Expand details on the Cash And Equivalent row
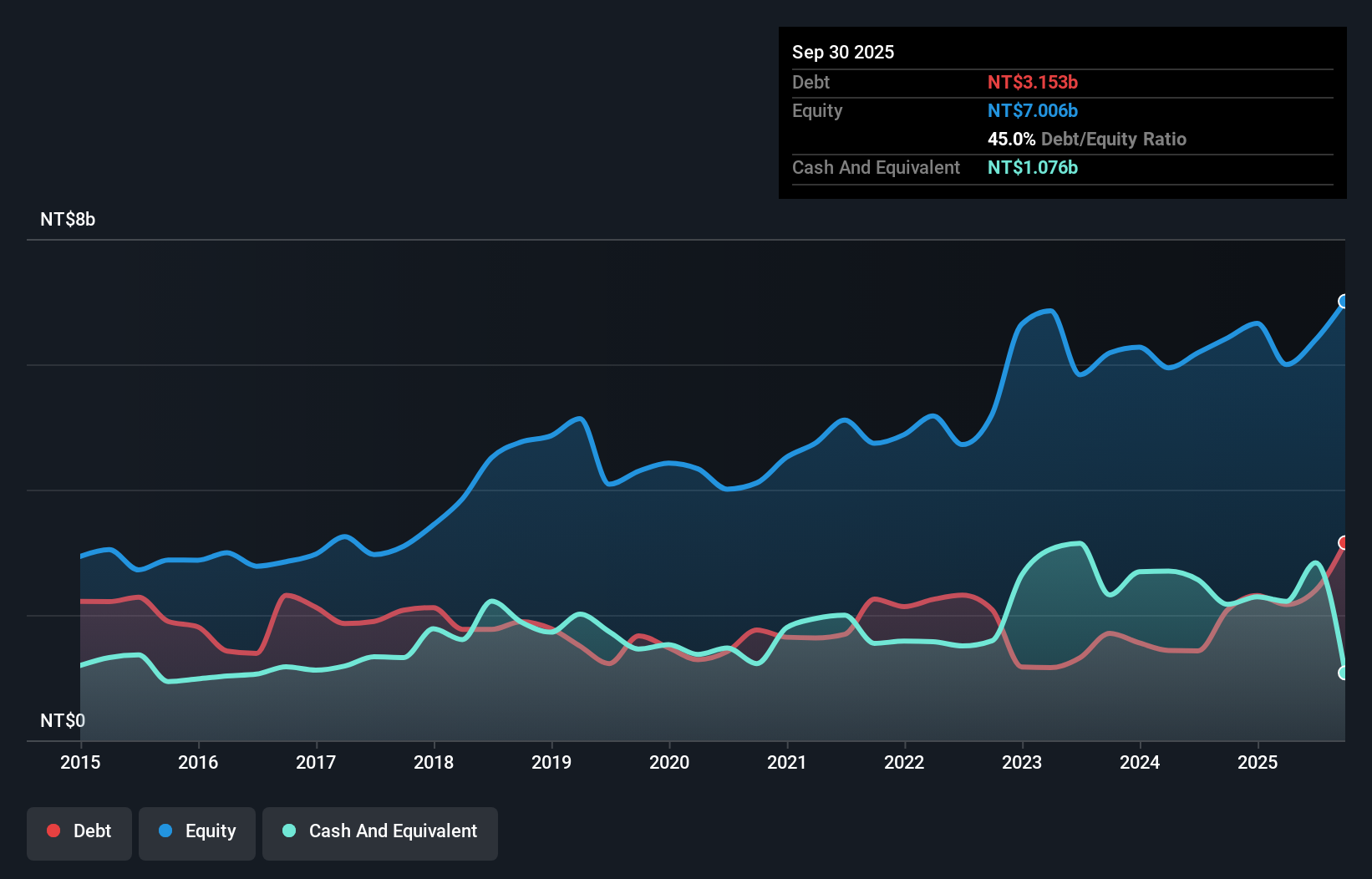The width and height of the screenshot is (1372, 879). (876, 167)
